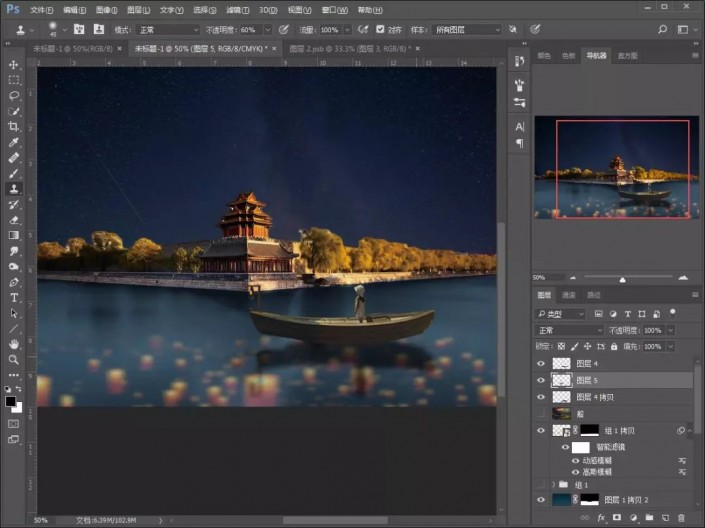Open the Layers panel 正常 blend dropdown
Screen dimensions: 705x528
[569, 331]
